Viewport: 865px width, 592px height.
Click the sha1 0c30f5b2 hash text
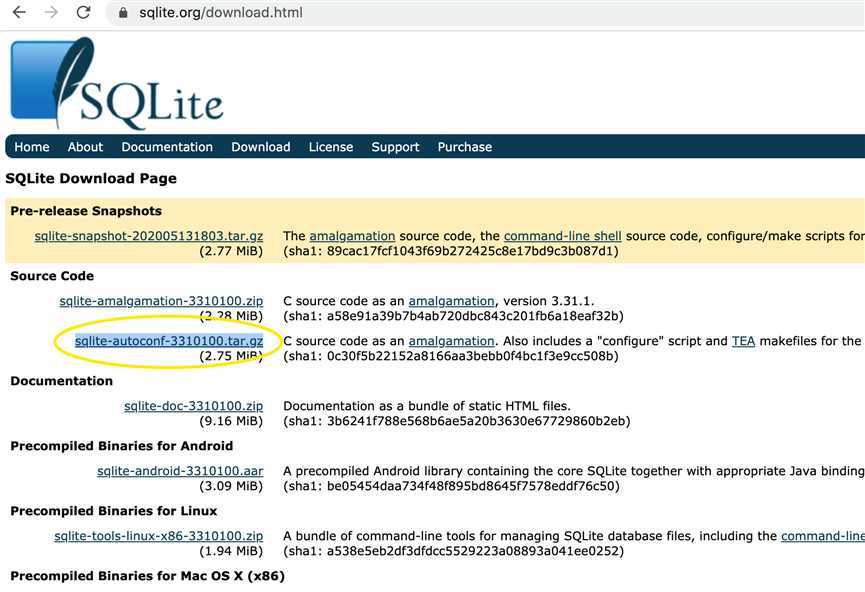coord(451,356)
